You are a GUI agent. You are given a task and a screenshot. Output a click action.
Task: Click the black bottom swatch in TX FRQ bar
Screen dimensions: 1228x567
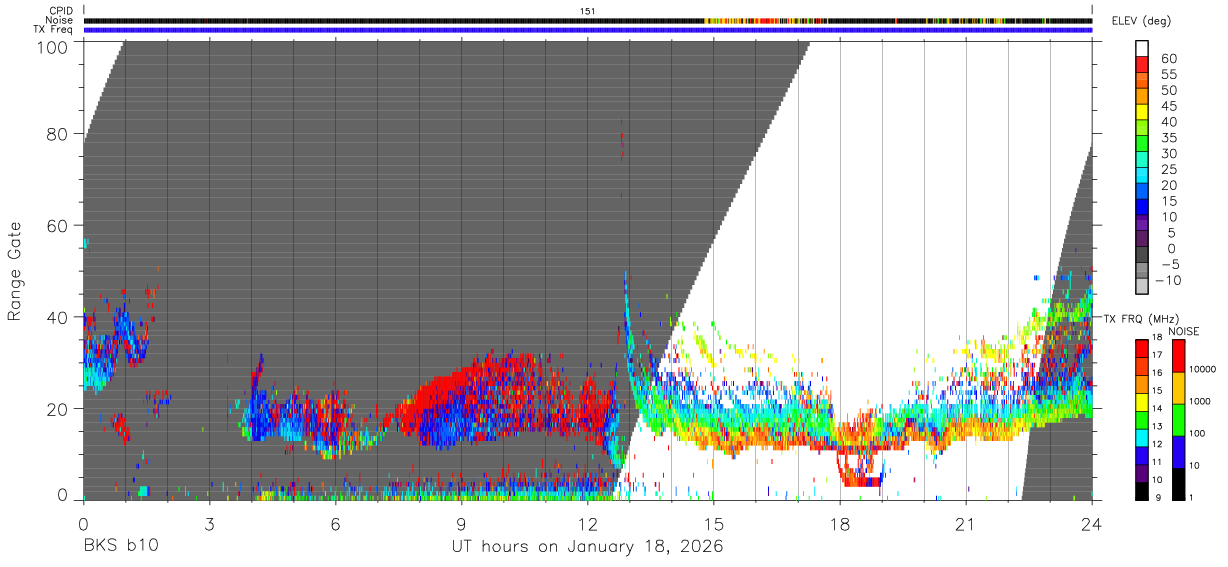[1142, 491]
